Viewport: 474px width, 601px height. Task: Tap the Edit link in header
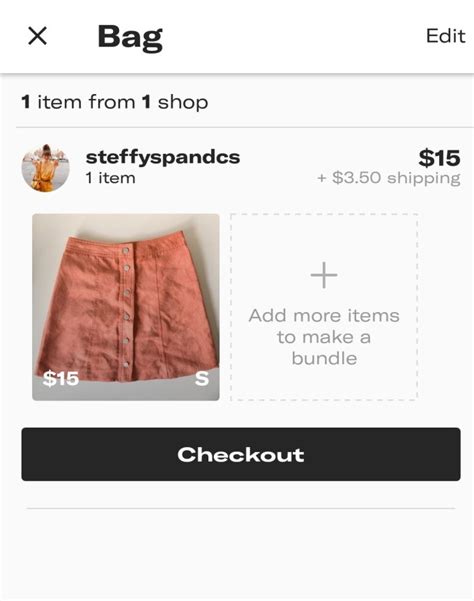[x=446, y=36]
